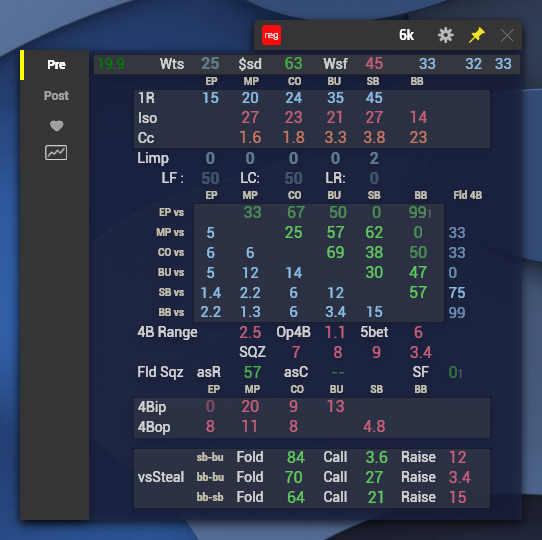Click EP vs BB value 99
The width and height of the screenshot is (542, 540).
point(418,212)
